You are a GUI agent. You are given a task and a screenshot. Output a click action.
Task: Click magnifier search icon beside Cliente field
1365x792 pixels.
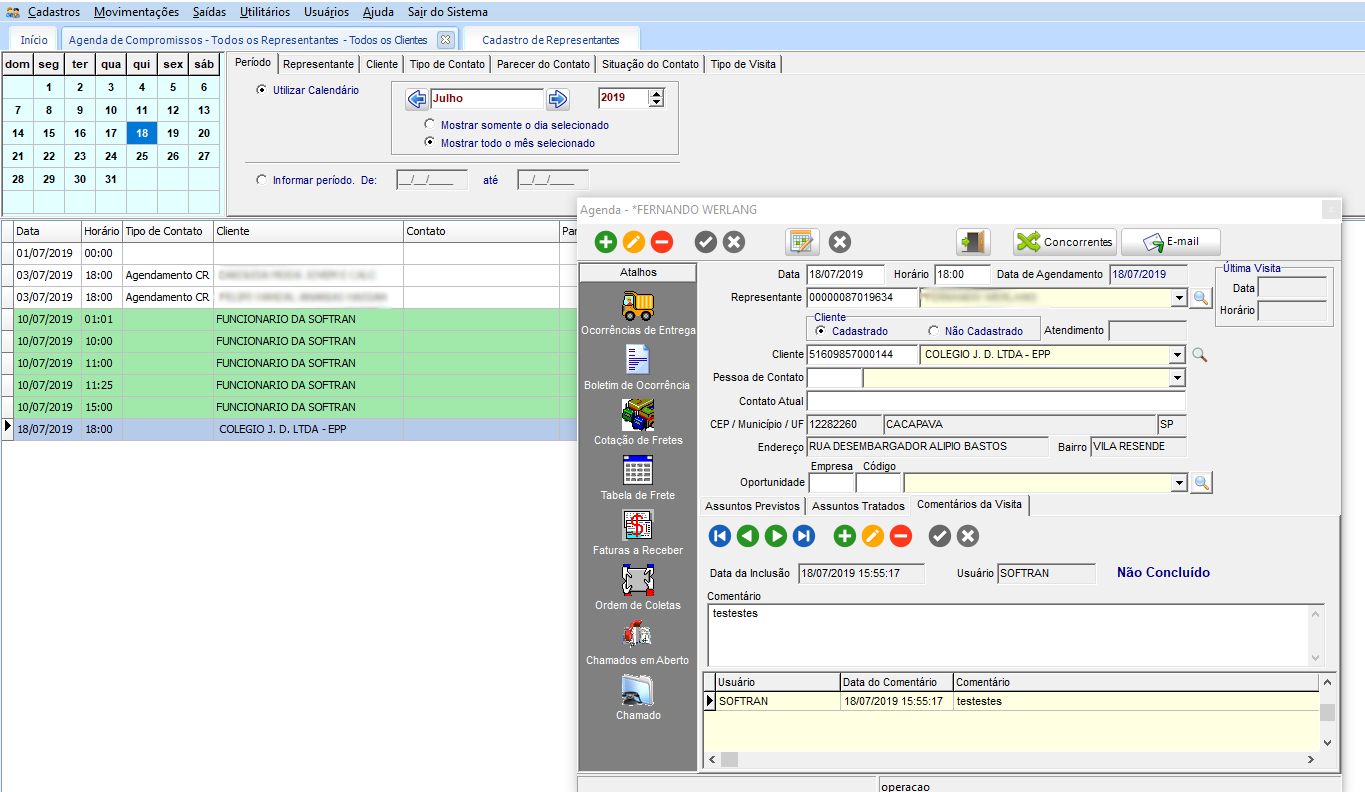pyautogui.click(x=1199, y=354)
